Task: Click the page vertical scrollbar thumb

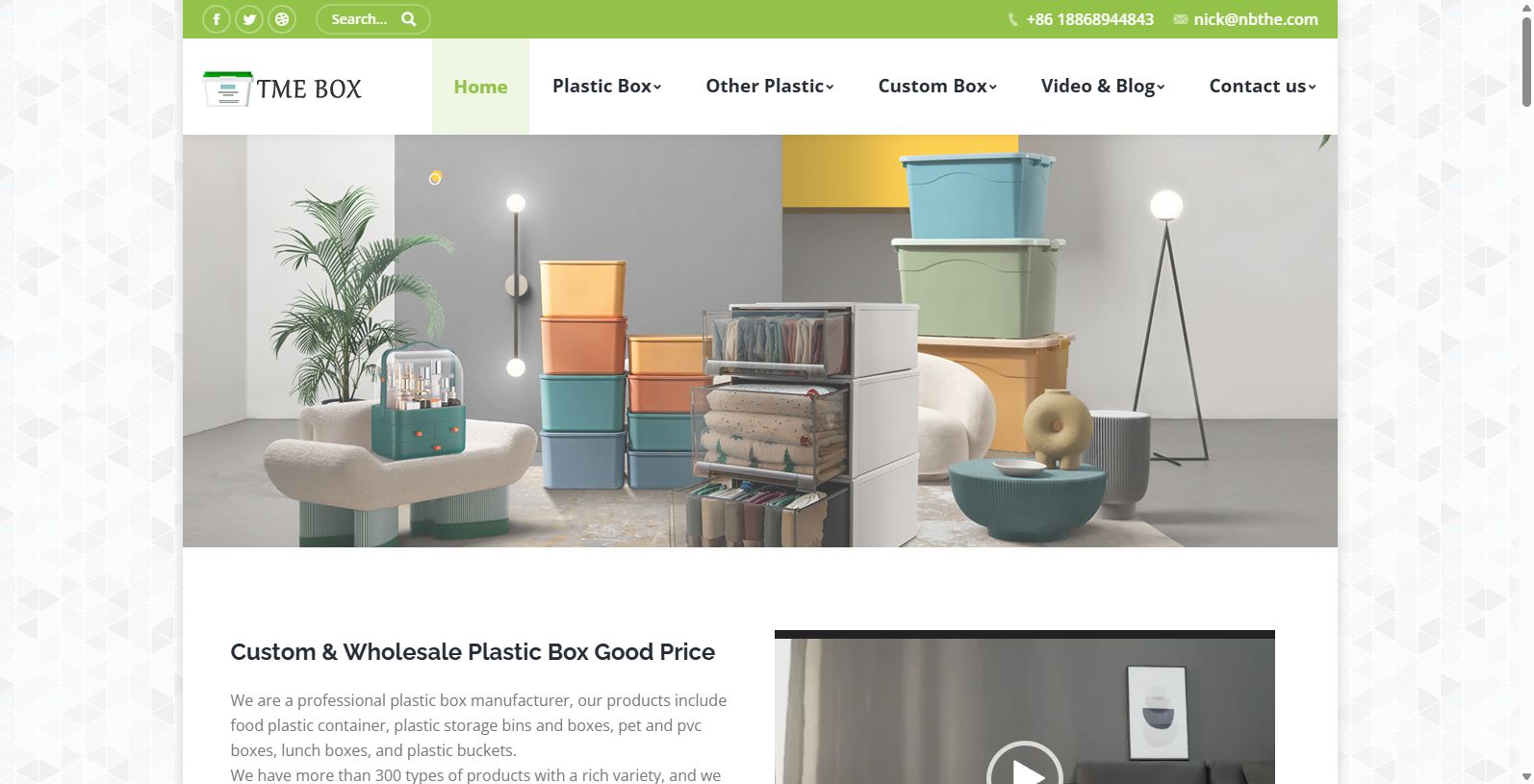Action: click(1526, 61)
